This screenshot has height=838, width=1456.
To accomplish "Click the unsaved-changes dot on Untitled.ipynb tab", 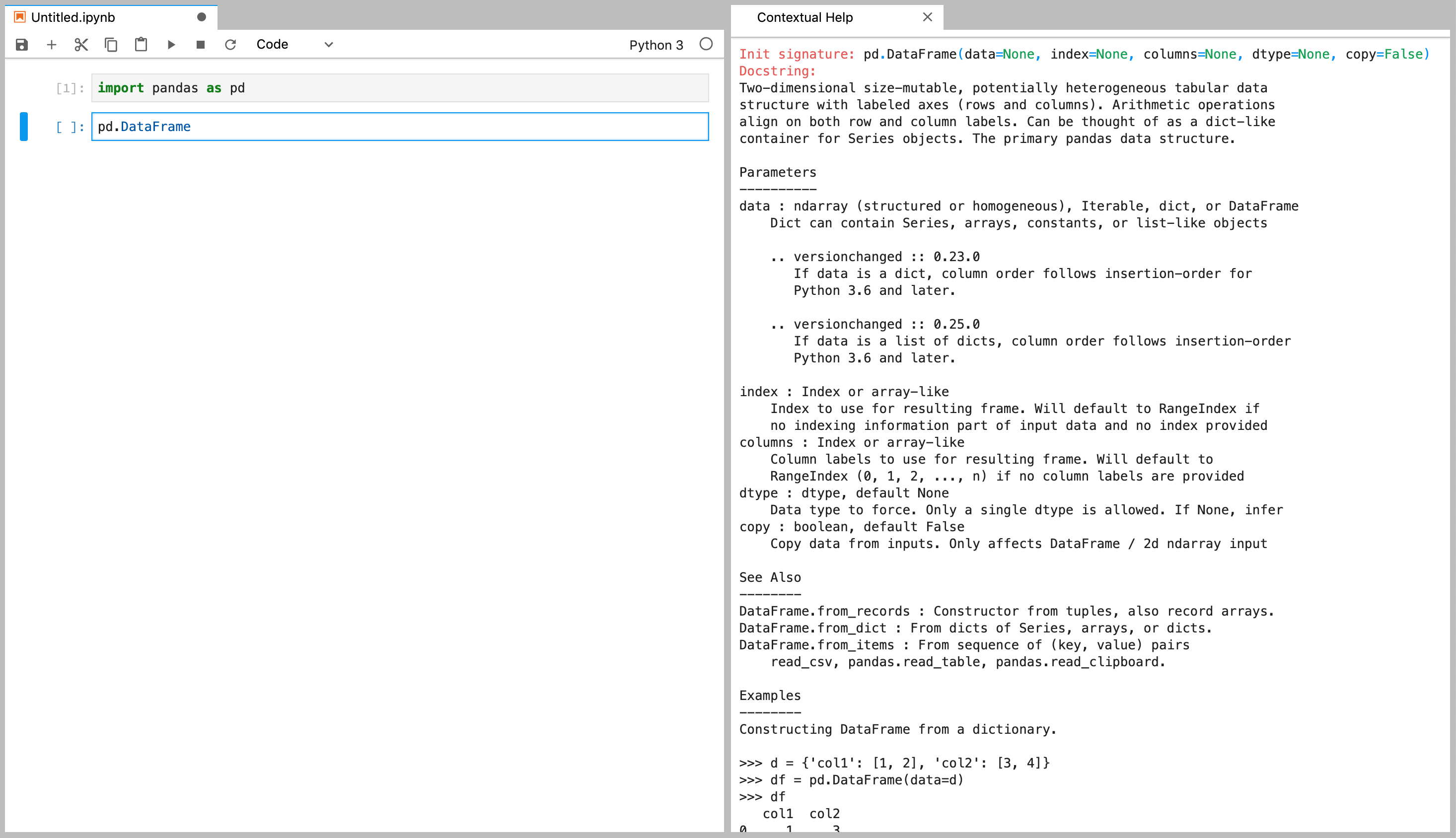I will [202, 17].
